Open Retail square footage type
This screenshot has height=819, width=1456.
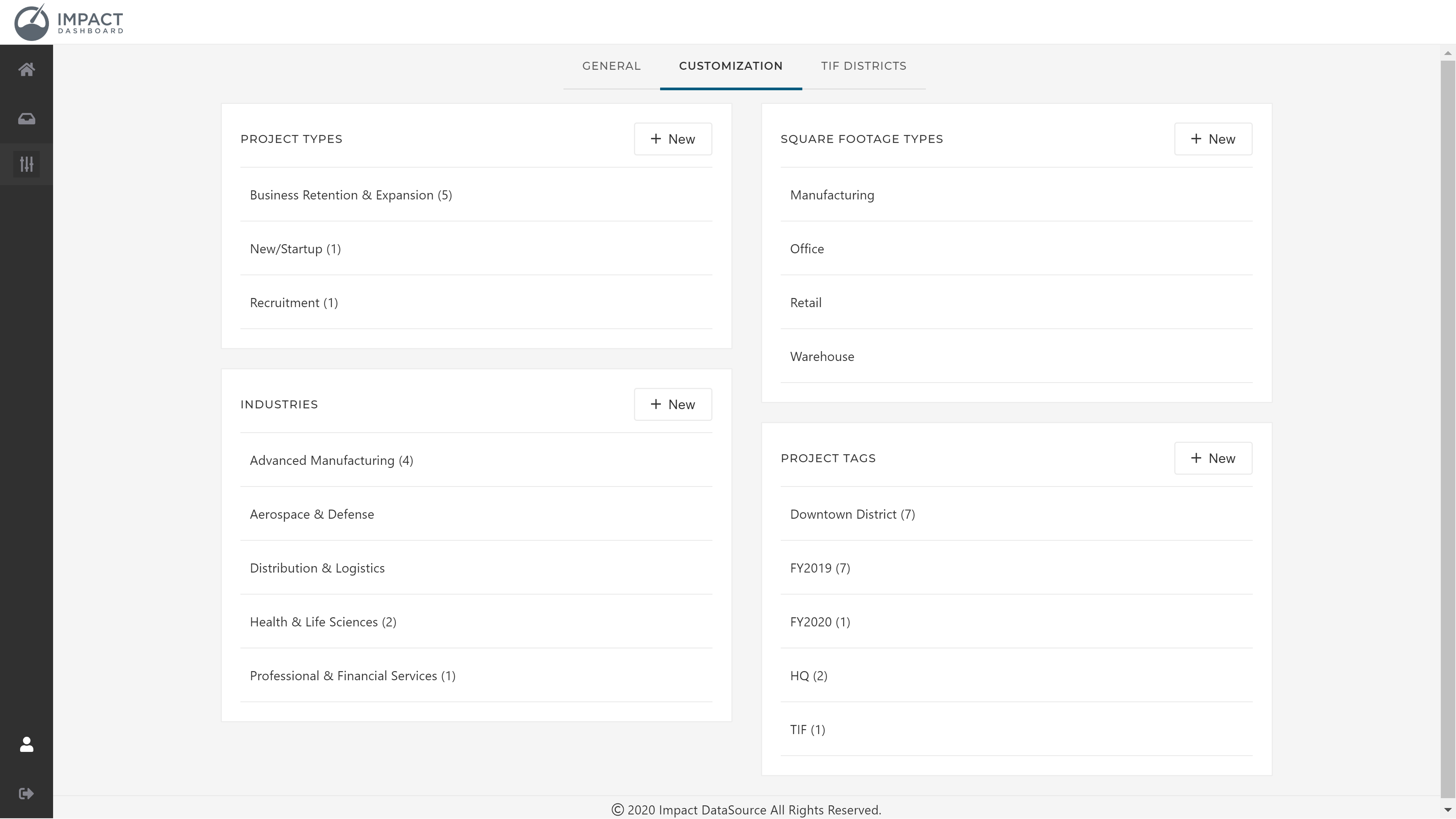click(1016, 303)
